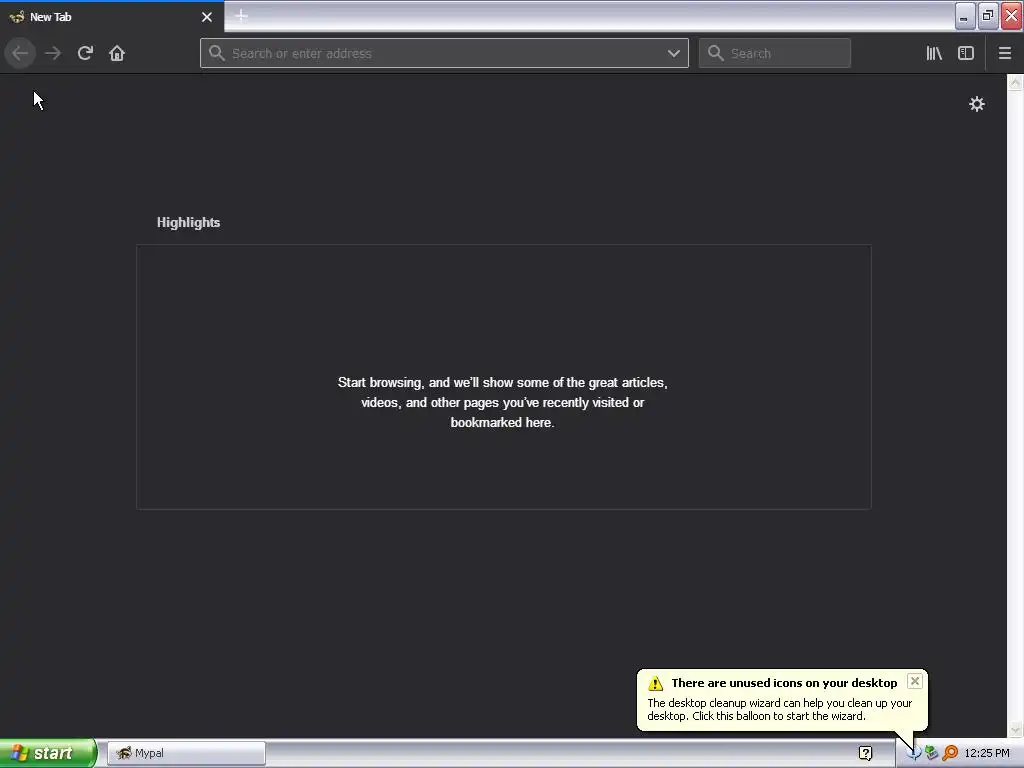Open the home page
Image resolution: width=1024 pixels, height=768 pixels.
(x=117, y=53)
